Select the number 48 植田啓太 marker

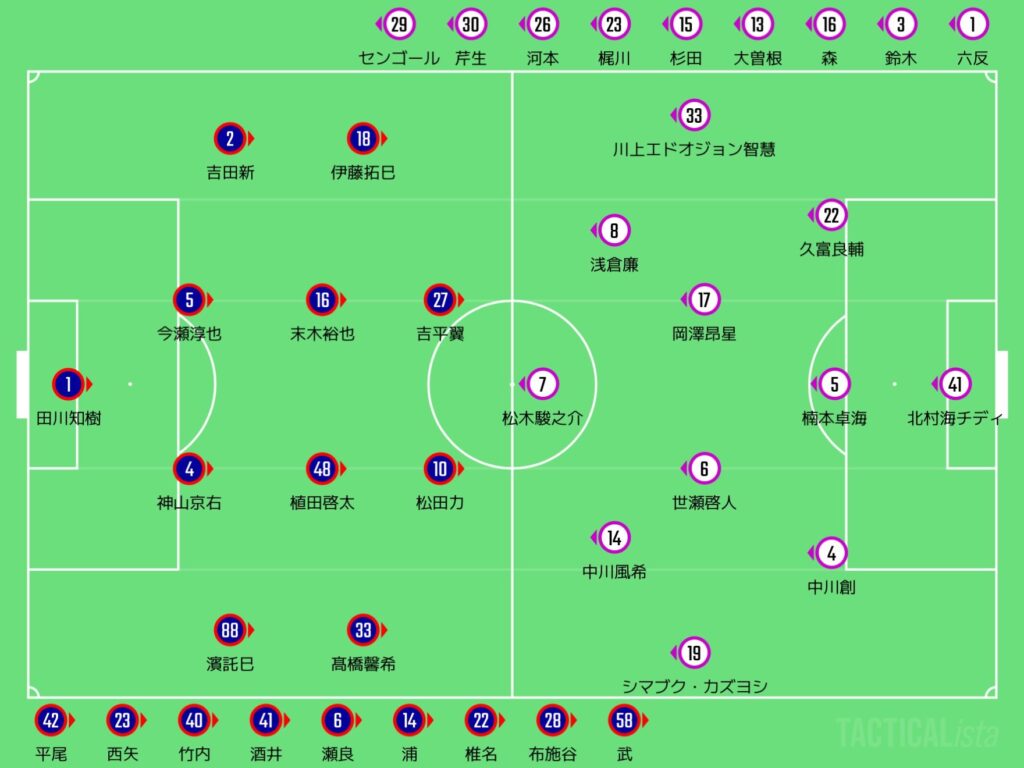pyautogui.click(x=322, y=468)
